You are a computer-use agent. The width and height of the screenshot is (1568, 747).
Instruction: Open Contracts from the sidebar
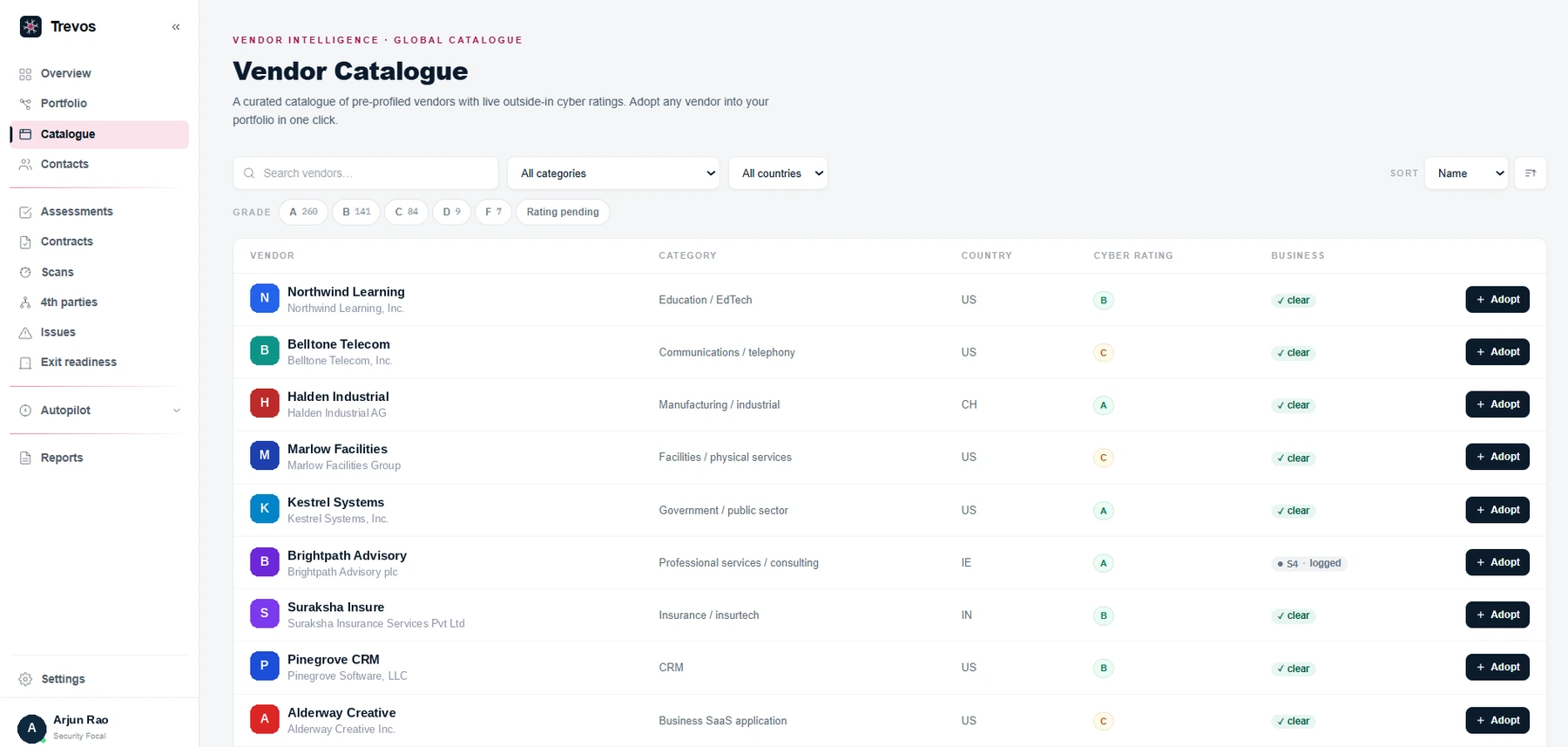pos(98,241)
